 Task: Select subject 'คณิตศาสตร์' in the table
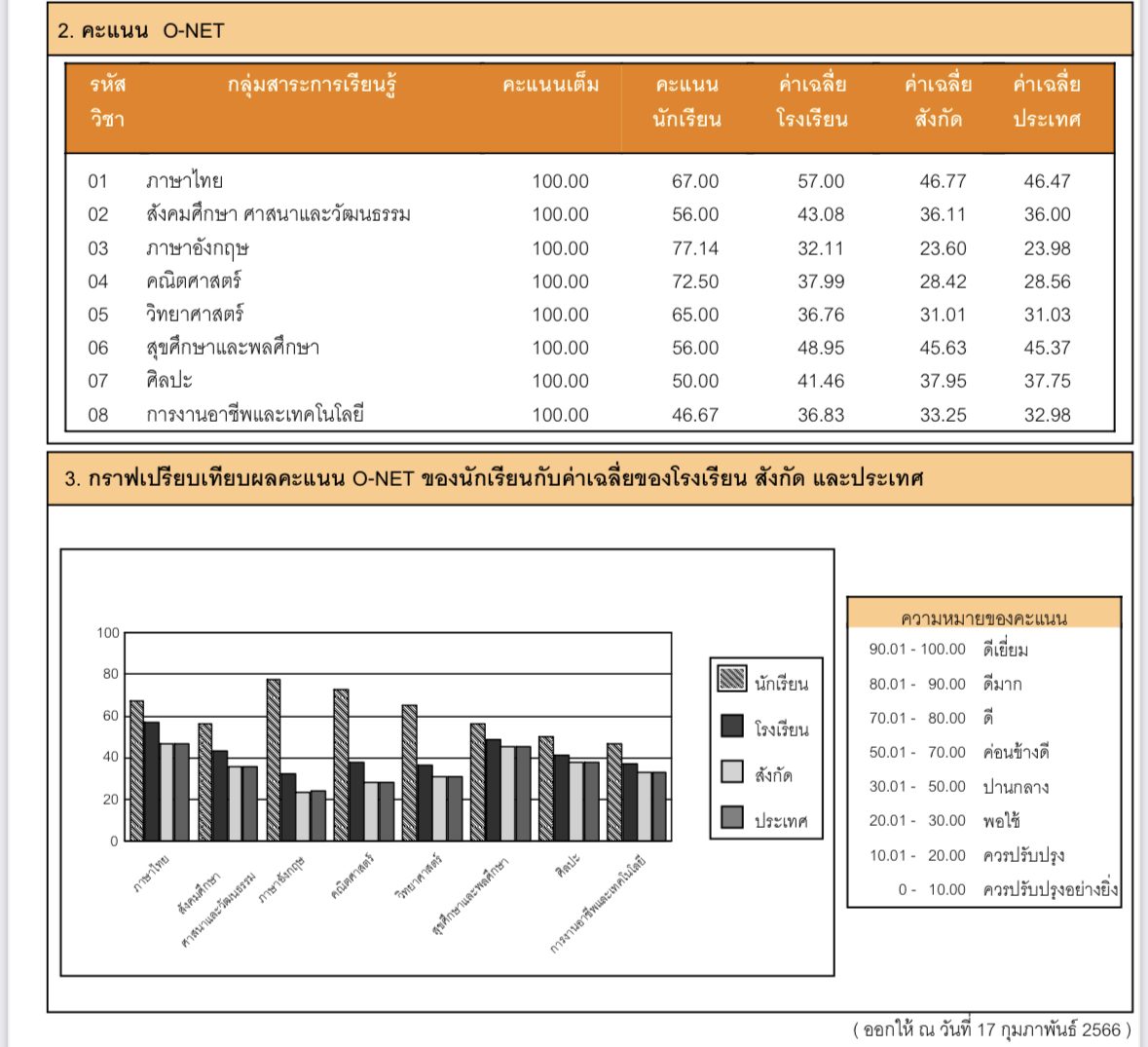coord(194,280)
